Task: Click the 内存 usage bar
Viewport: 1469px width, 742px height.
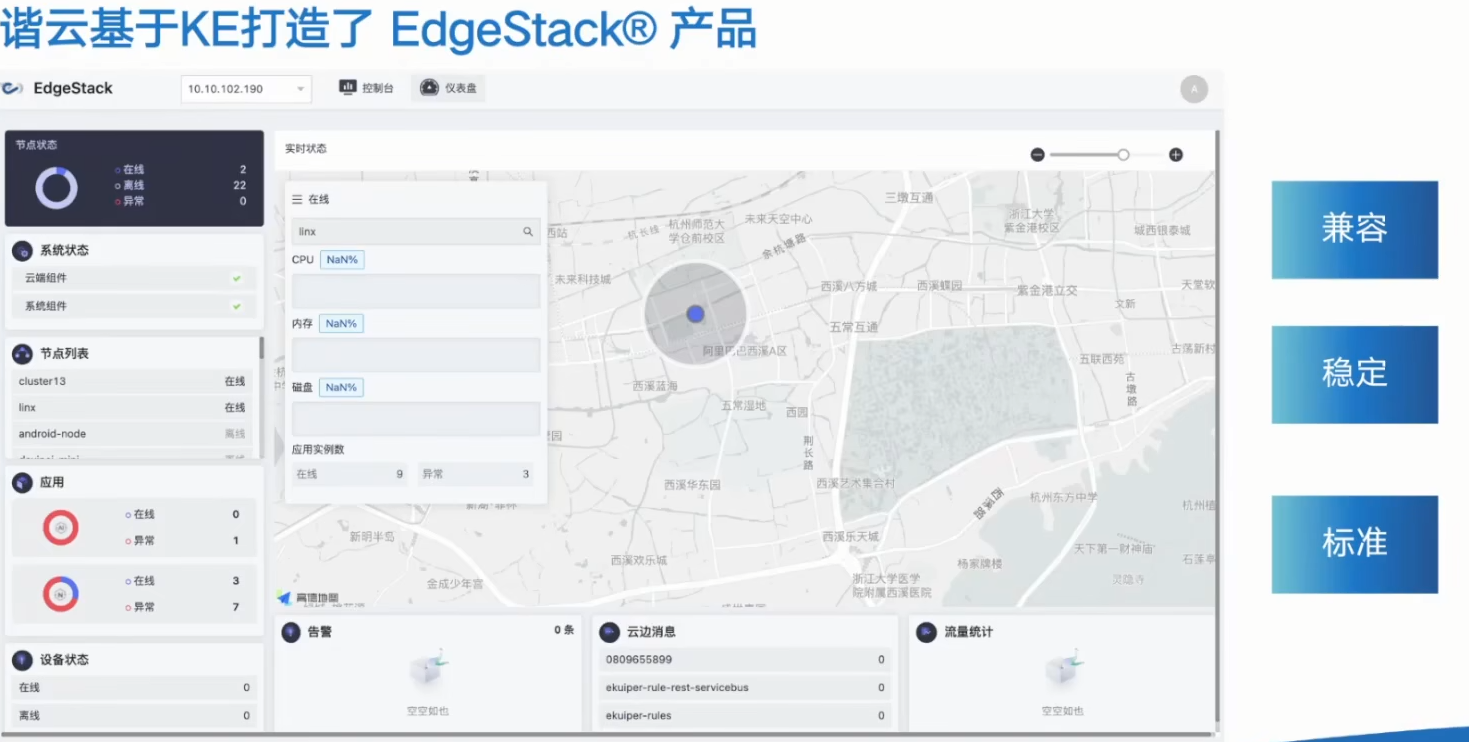Action: (x=416, y=355)
